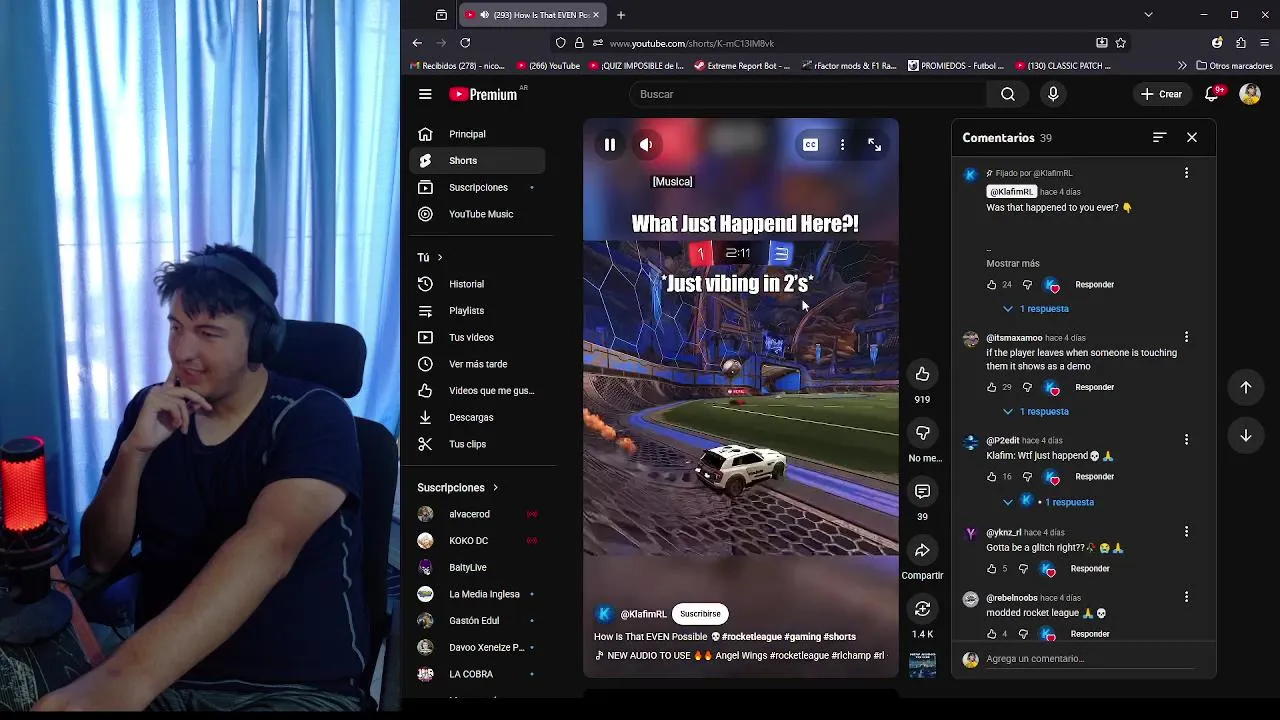Image resolution: width=1280 pixels, height=720 pixels.
Task: Open Tus clips in the sidebar
Action: click(x=477, y=444)
